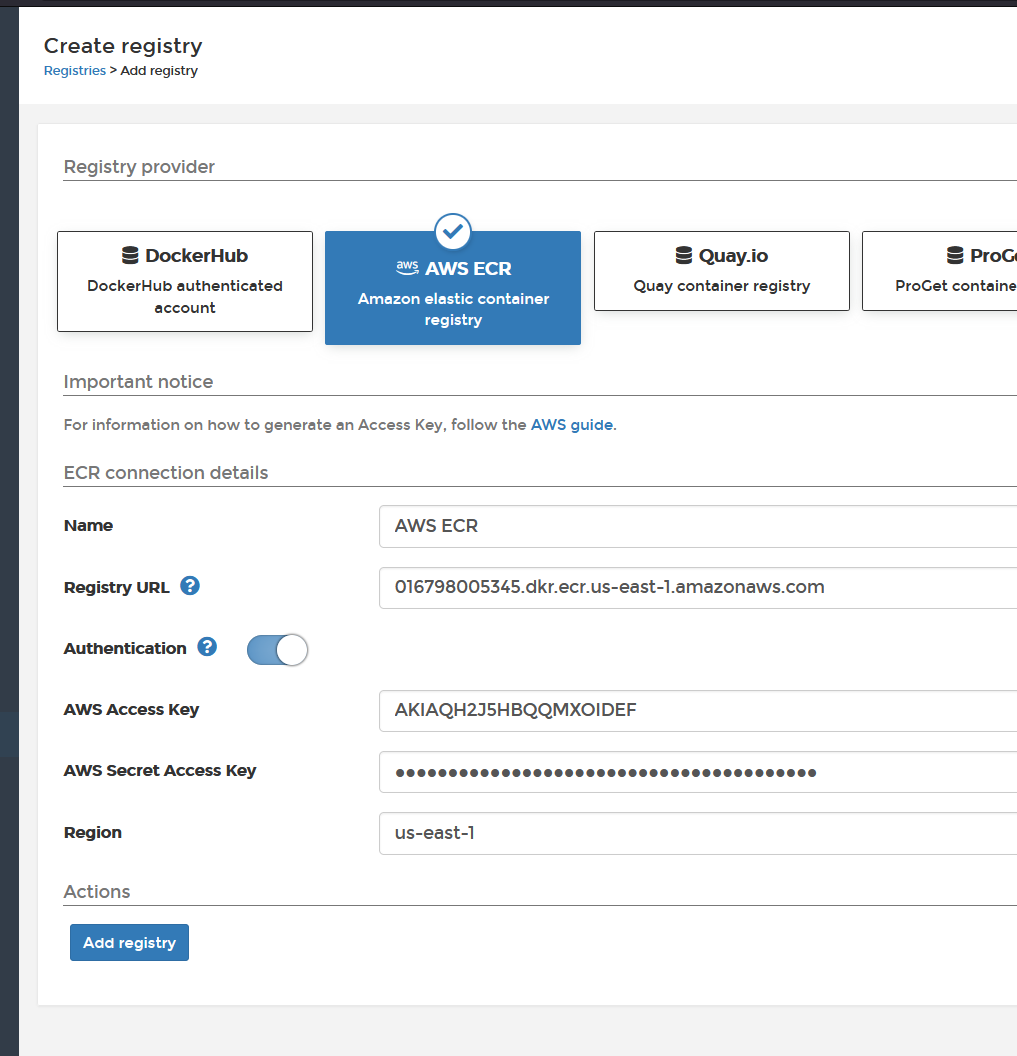This screenshot has width=1017, height=1056.
Task: Disable the Authentication toggle switch
Action: click(277, 650)
